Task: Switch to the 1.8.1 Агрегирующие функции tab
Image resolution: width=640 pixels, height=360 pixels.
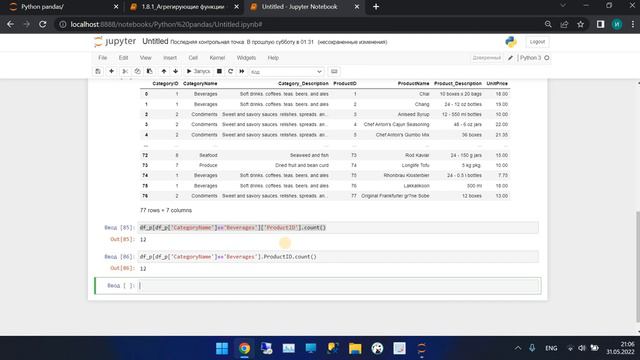Action: [183, 7]
